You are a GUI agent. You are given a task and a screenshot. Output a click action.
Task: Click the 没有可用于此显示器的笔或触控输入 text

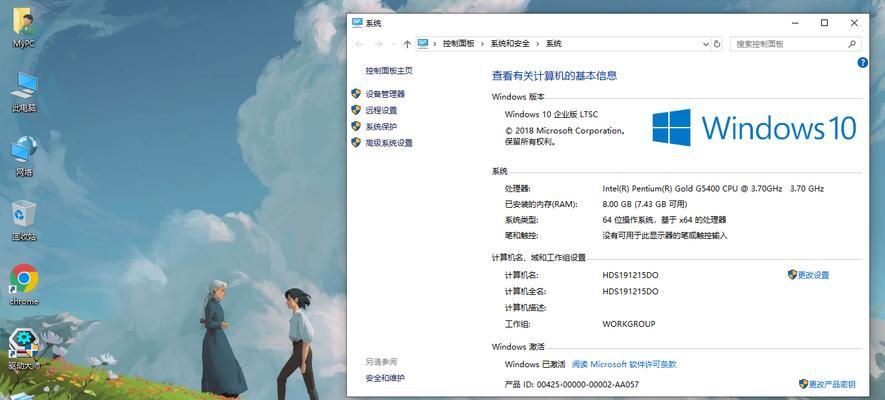(664, 236)
